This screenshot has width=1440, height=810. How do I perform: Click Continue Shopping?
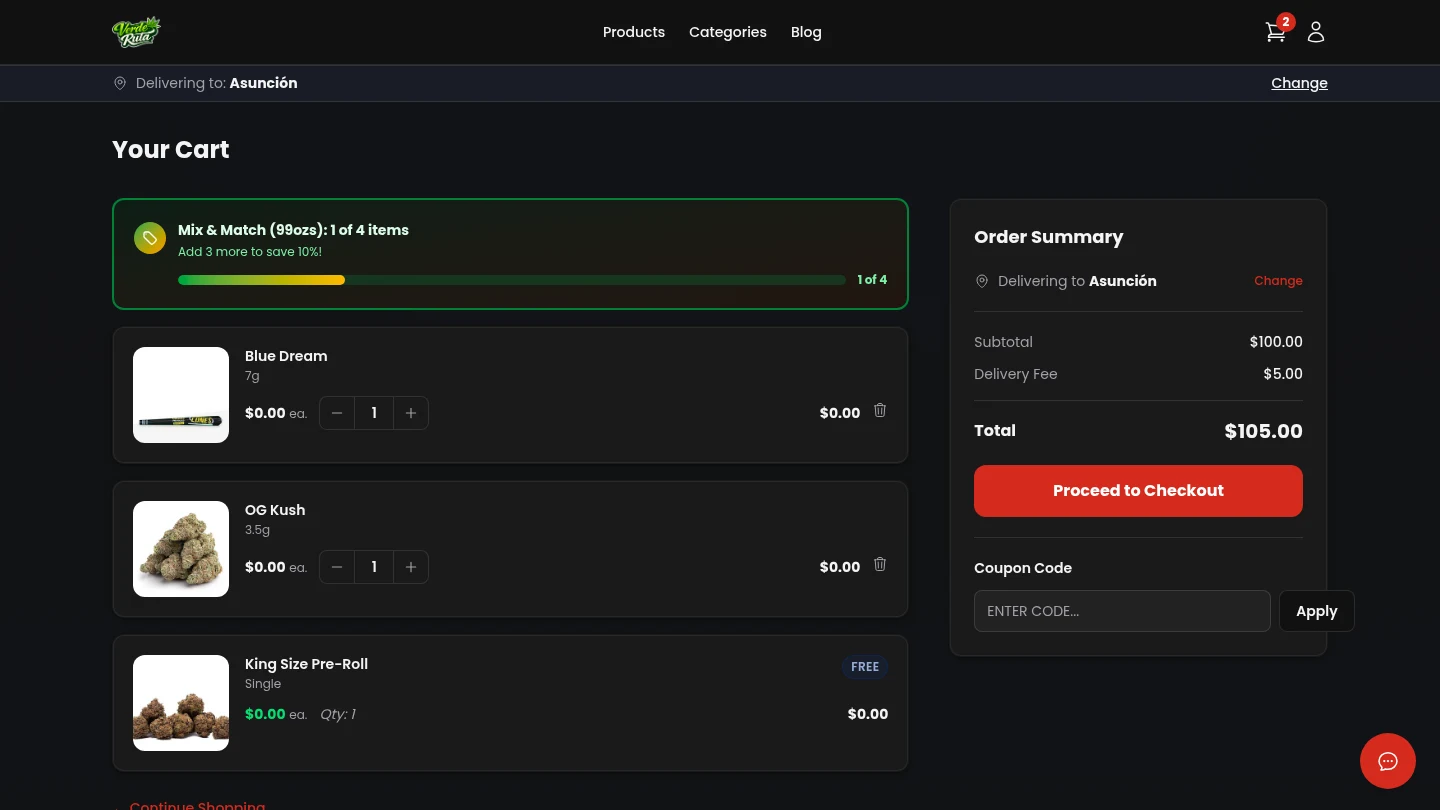tap(197, 805)
